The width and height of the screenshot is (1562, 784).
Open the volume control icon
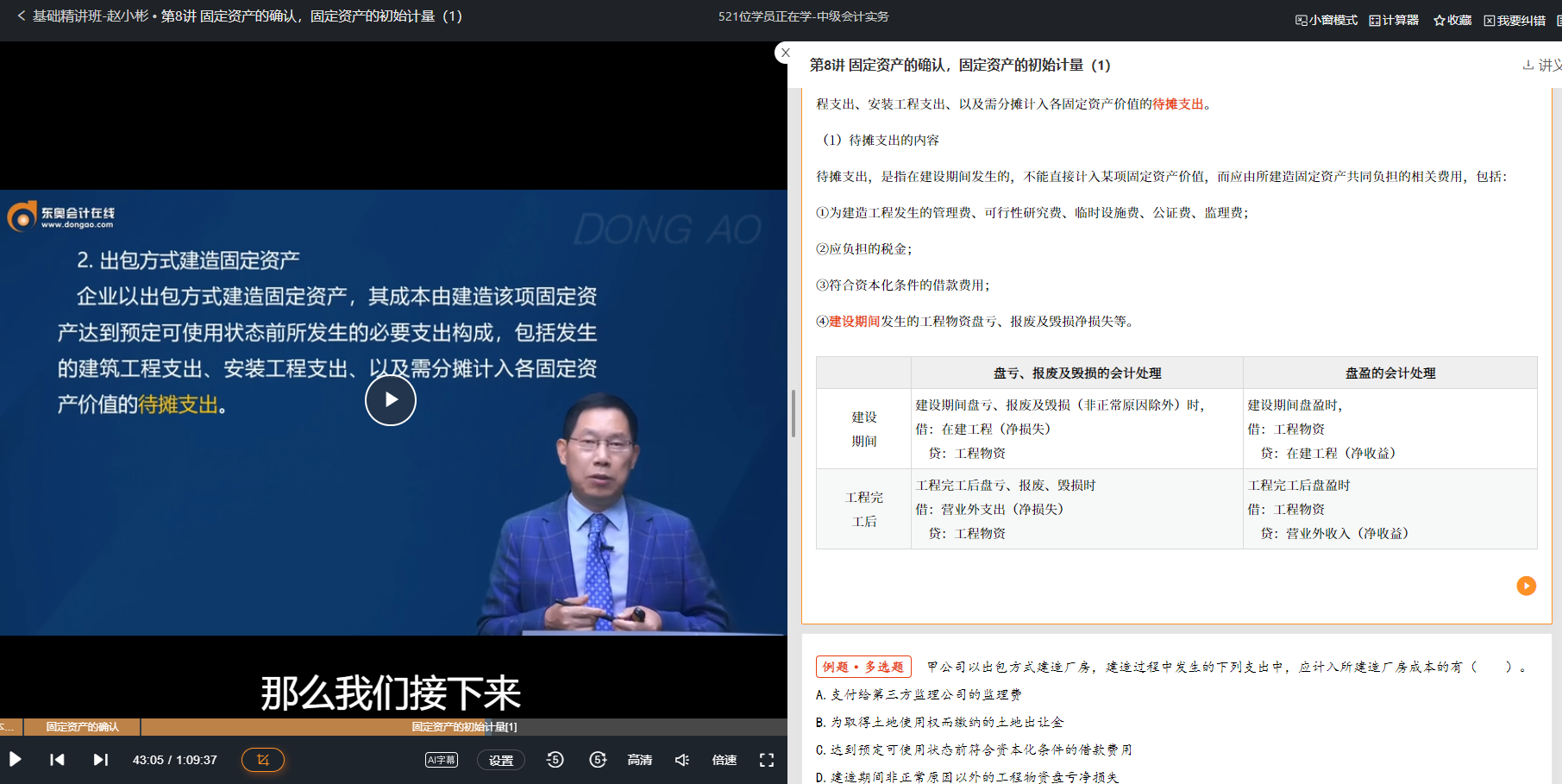pos(681,760)
